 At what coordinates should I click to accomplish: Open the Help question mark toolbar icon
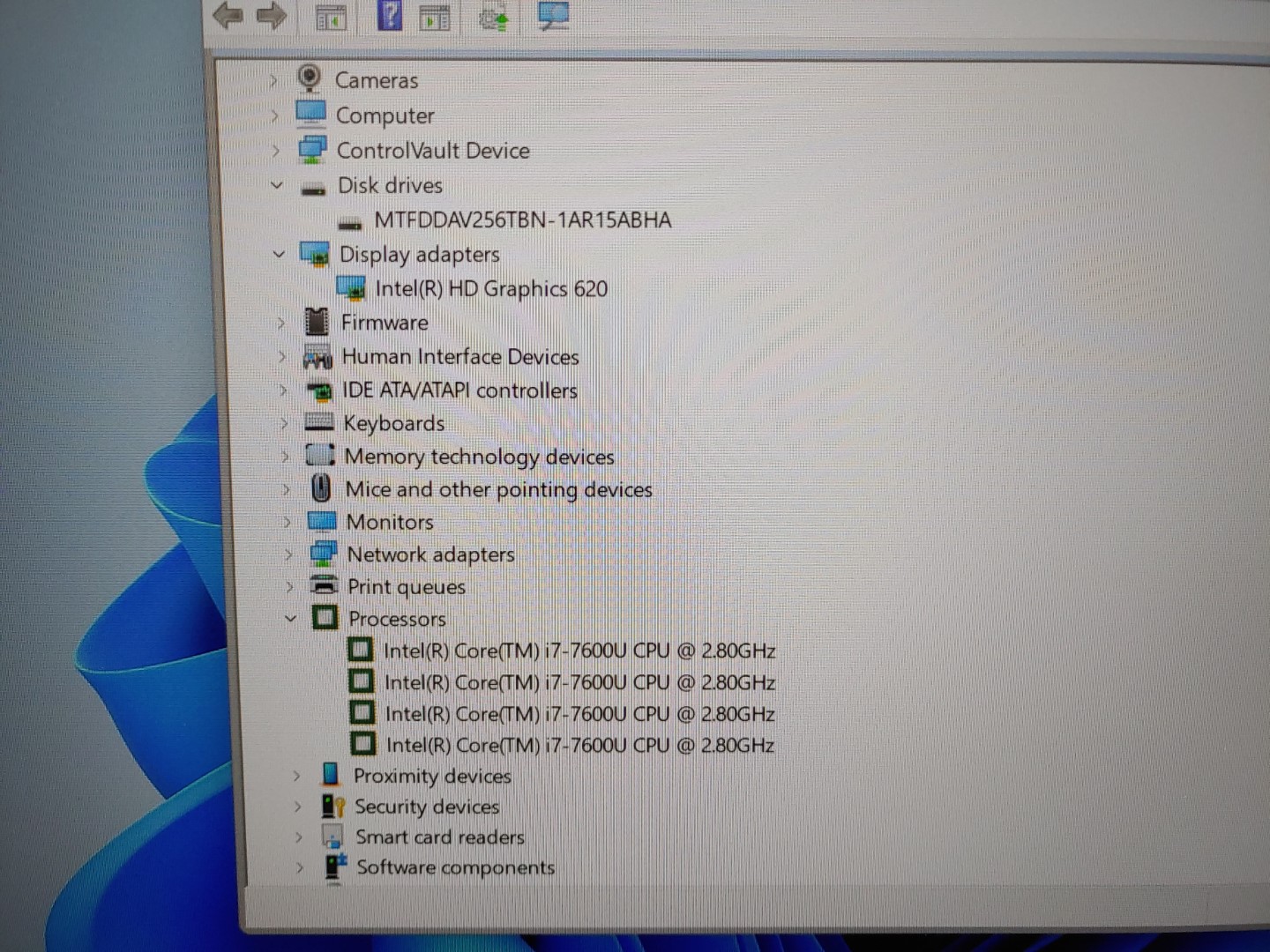coord(389,15)
